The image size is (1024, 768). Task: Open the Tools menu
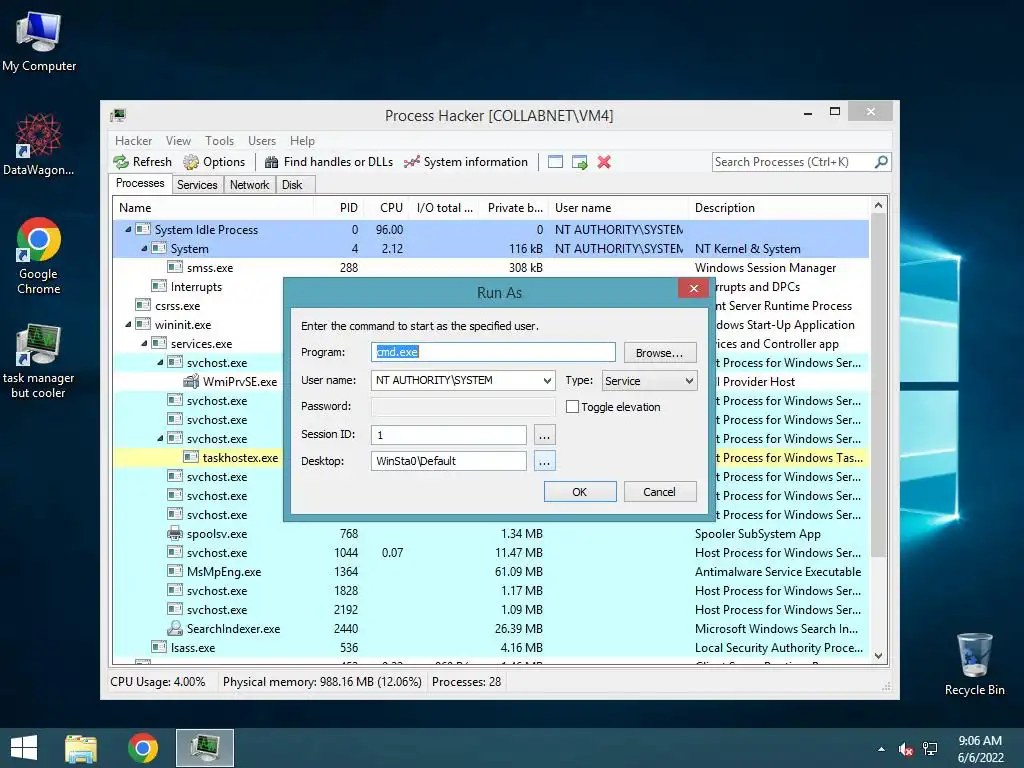(219, 140)
